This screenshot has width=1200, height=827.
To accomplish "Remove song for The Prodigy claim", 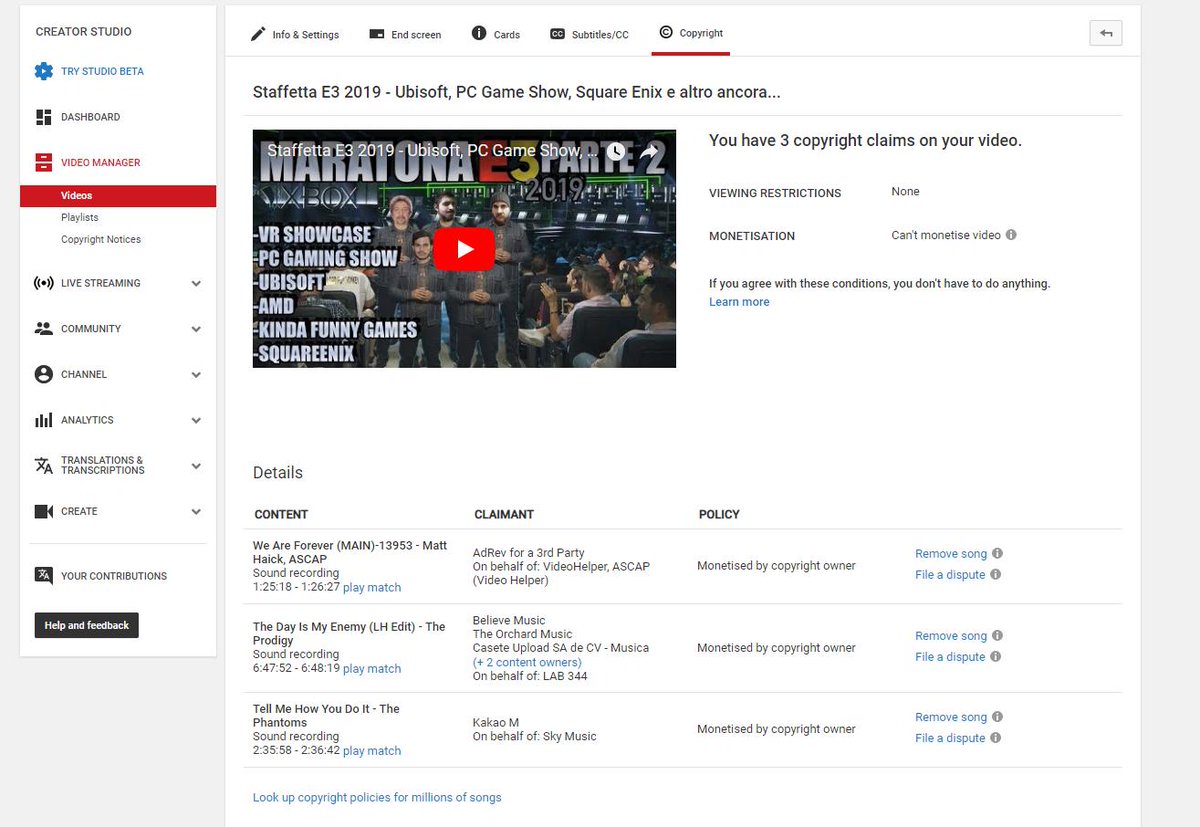I will [951, 636].
